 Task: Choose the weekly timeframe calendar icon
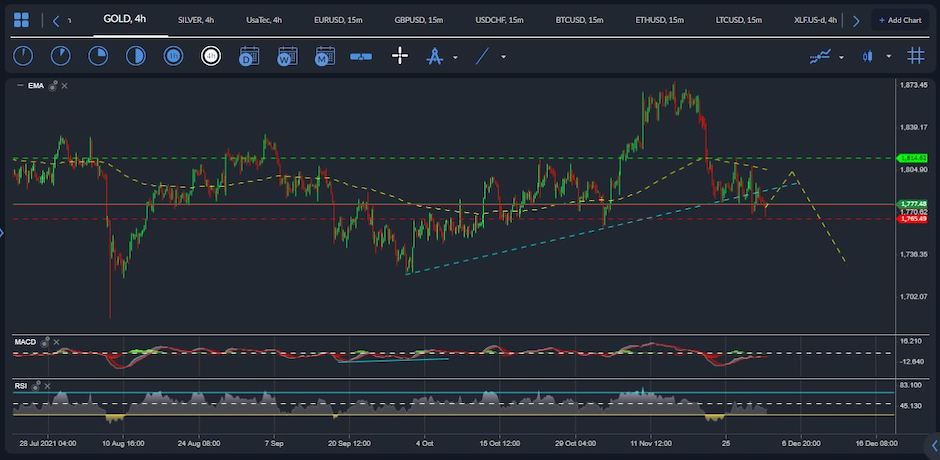287,56
